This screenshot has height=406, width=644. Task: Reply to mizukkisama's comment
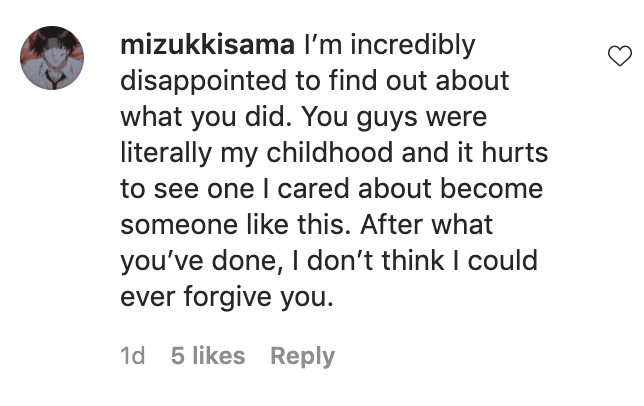tap(302, 356)
